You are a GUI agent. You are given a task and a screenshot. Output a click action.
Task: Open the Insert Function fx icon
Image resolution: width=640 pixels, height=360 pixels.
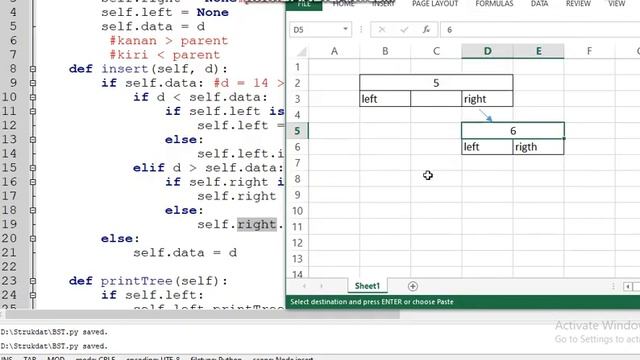(426, 30)
